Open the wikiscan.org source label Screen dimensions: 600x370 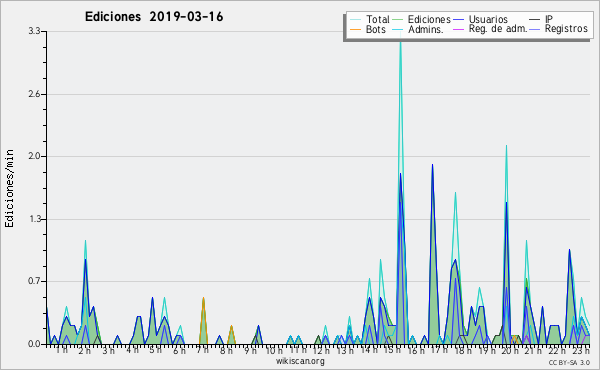click(300, 361)
